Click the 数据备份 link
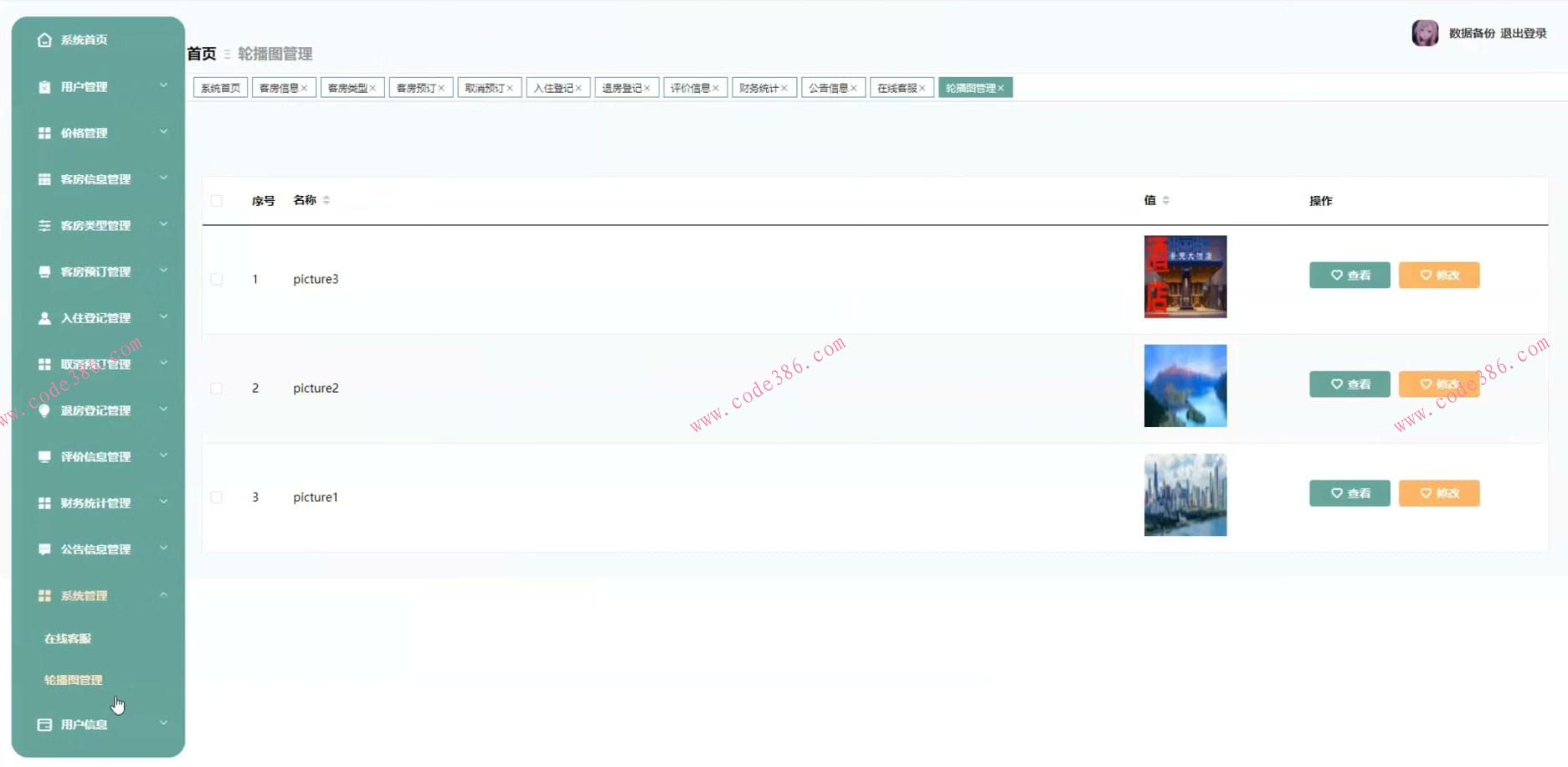The height and width of the screenshot is (767, 1568). (1472, 33)
